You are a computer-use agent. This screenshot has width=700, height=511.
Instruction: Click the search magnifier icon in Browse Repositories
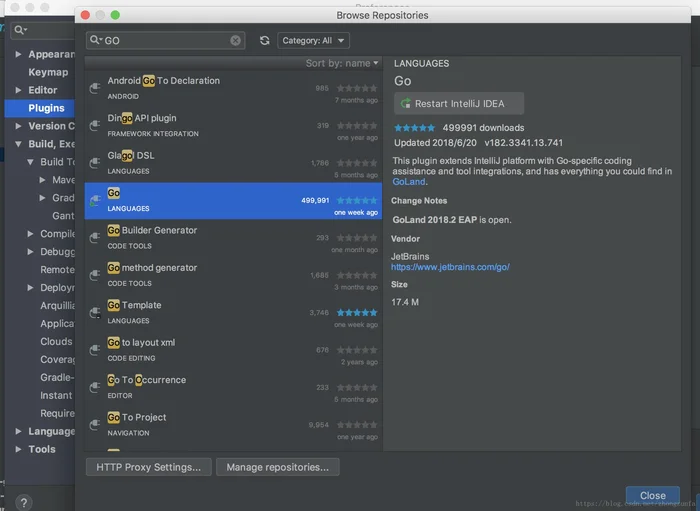coord(95,40)
